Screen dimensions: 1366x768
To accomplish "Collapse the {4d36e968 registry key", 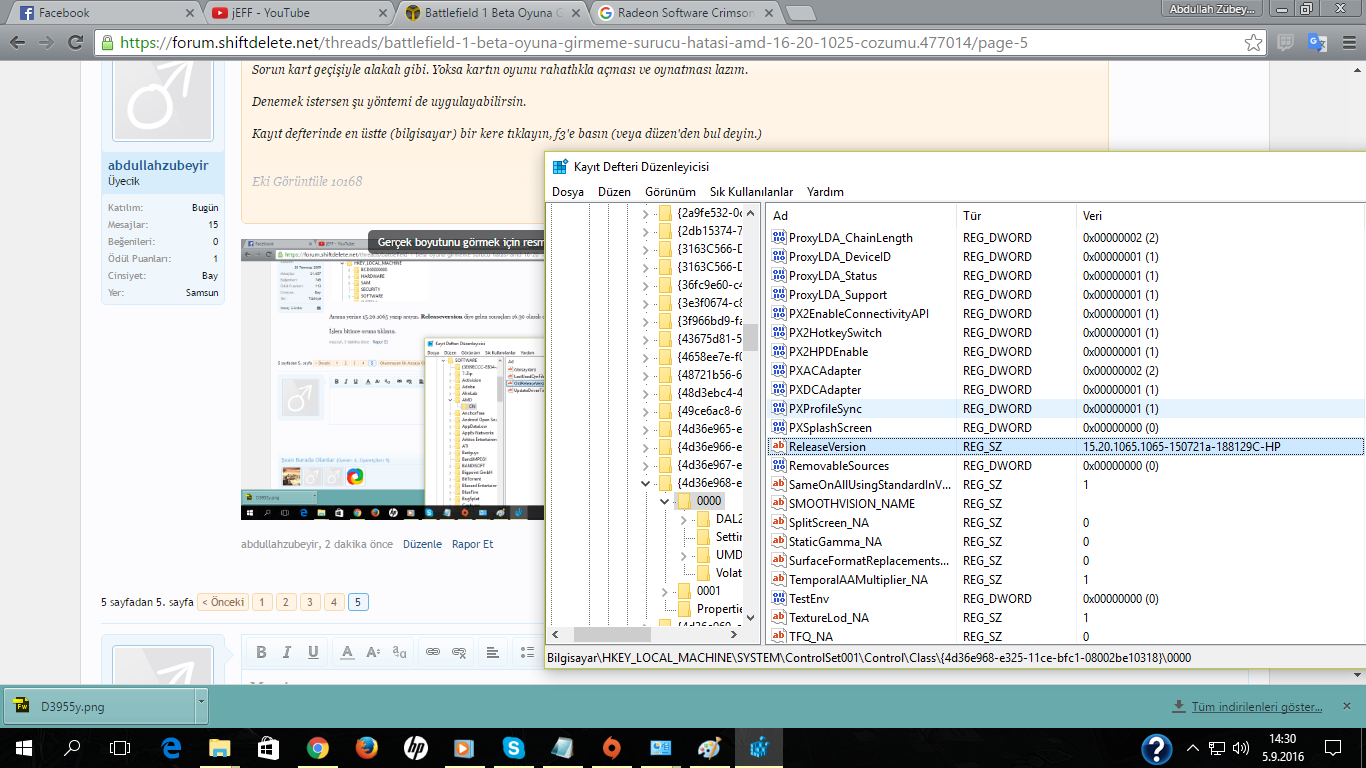I will [x=645, y=483].
